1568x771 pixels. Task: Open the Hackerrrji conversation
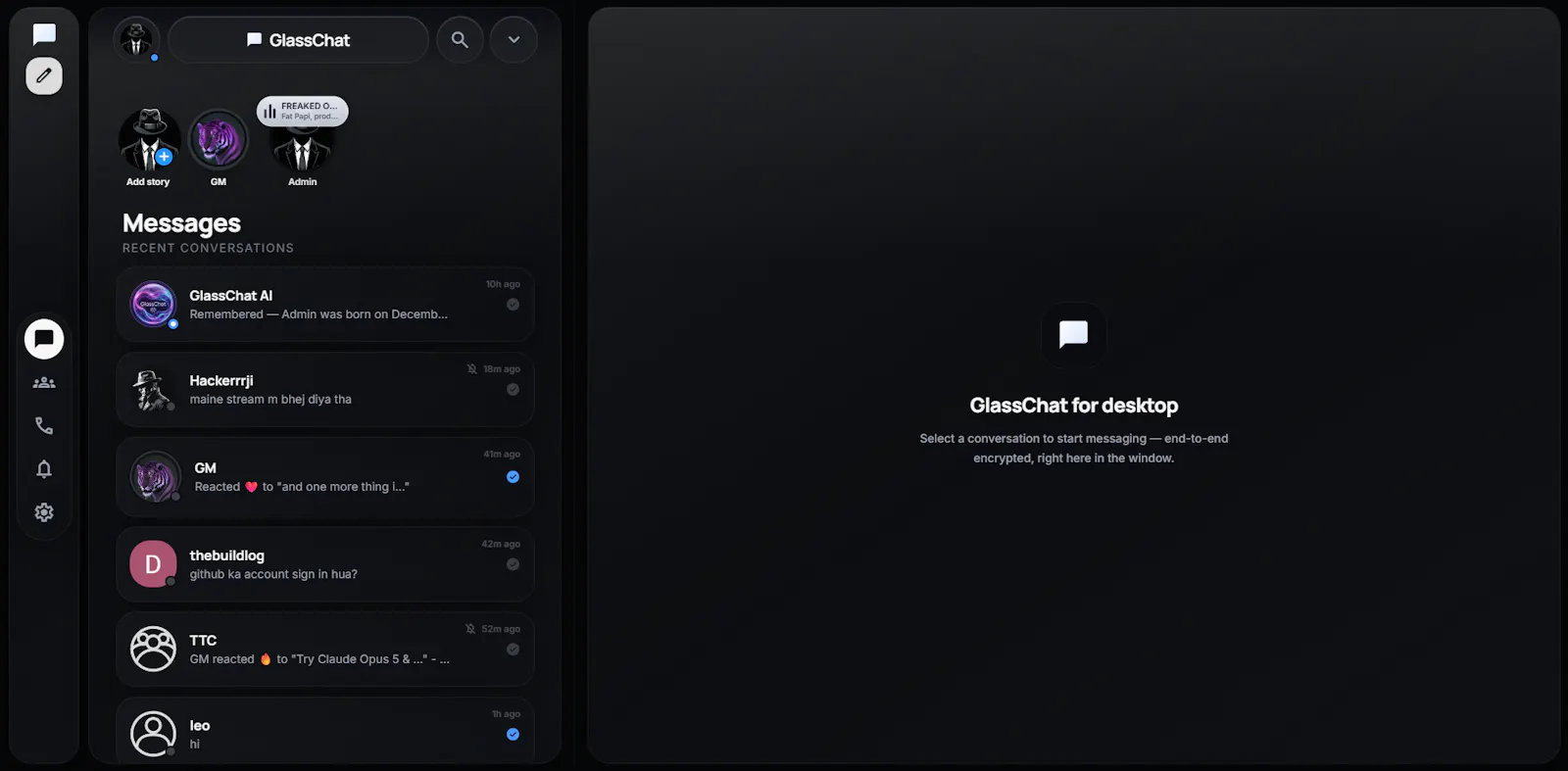(x=325, y=390)
